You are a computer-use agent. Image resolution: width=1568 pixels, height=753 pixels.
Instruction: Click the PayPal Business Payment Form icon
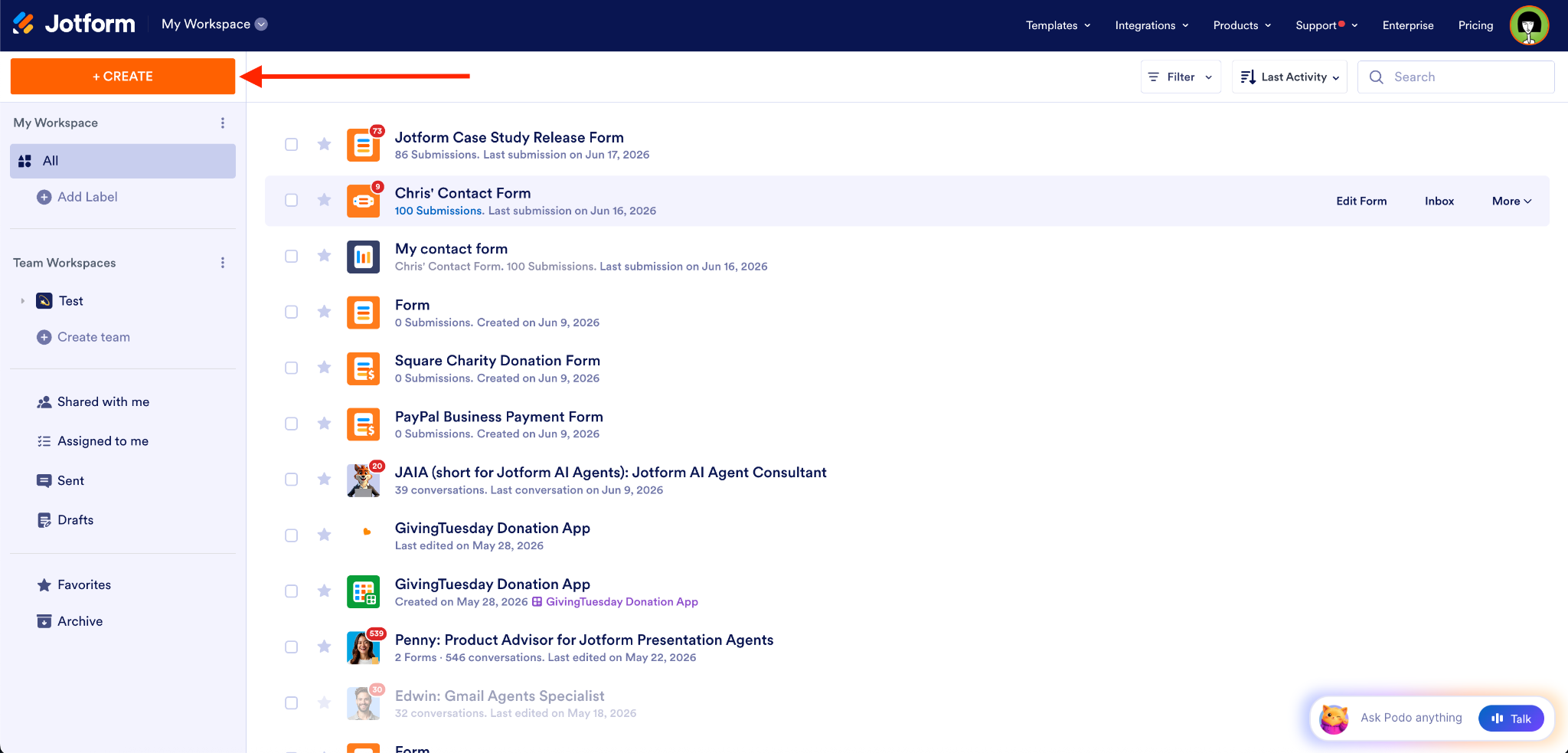click(x=364, y=424)
